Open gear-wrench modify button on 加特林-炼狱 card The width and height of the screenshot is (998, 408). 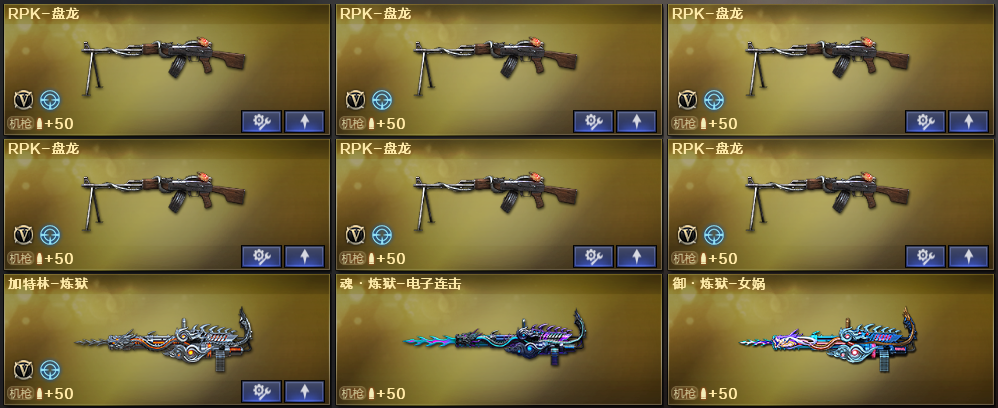tap(261, 391)
